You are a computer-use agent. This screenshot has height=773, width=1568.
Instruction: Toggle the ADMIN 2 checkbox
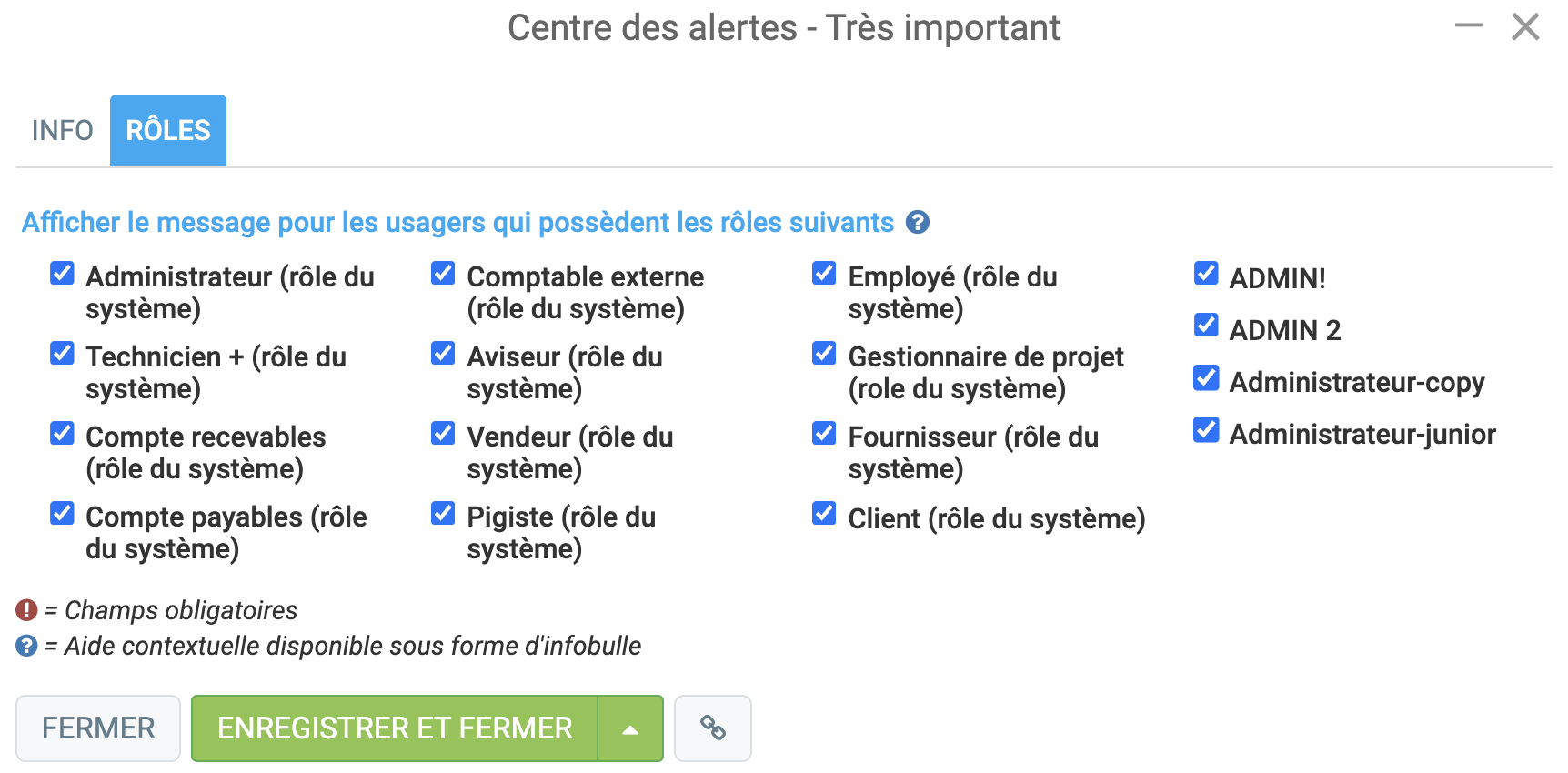(x=1206, y=325)
